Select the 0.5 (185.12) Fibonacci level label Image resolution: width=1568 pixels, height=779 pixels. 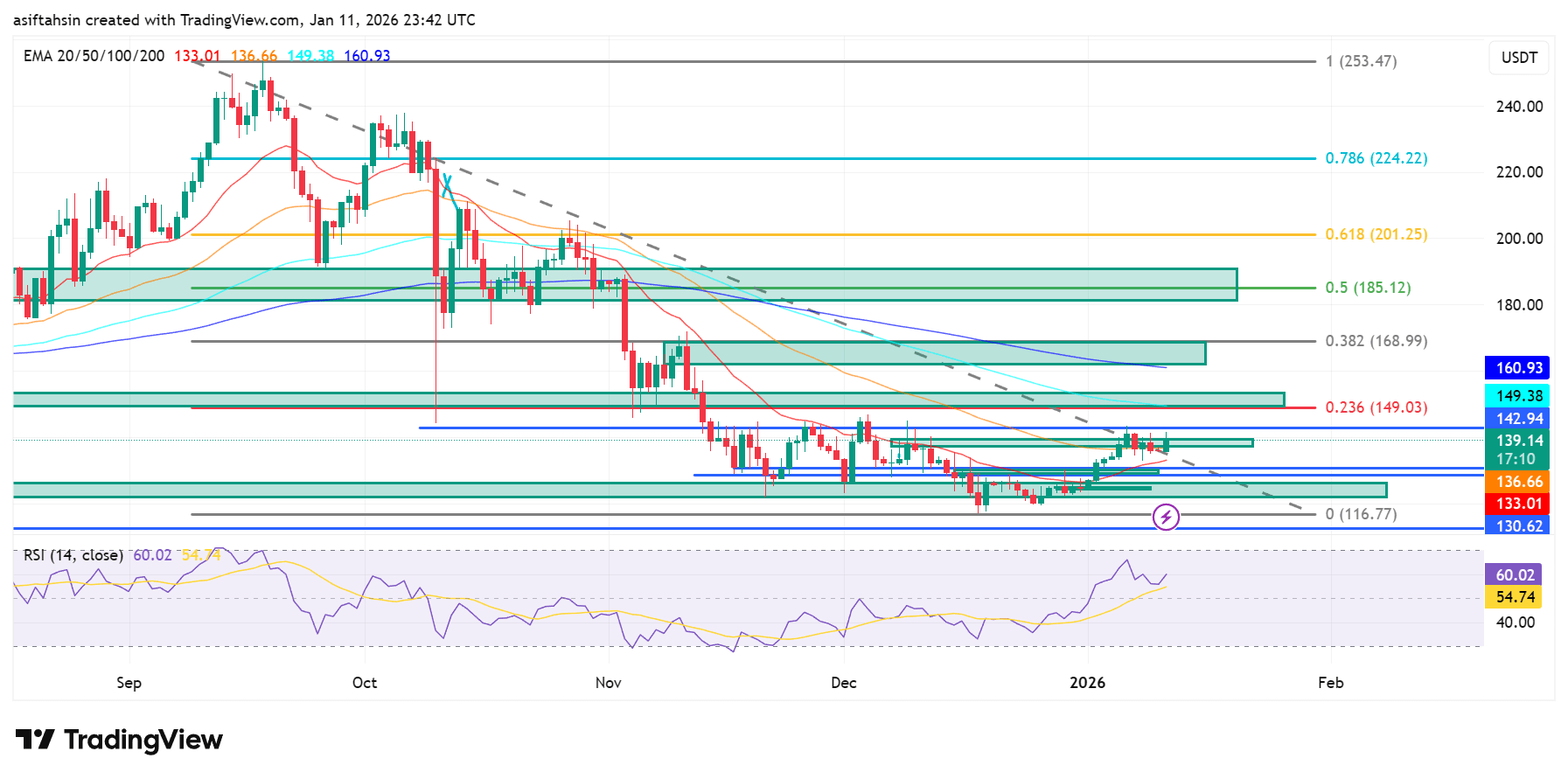coord(1368,288)
